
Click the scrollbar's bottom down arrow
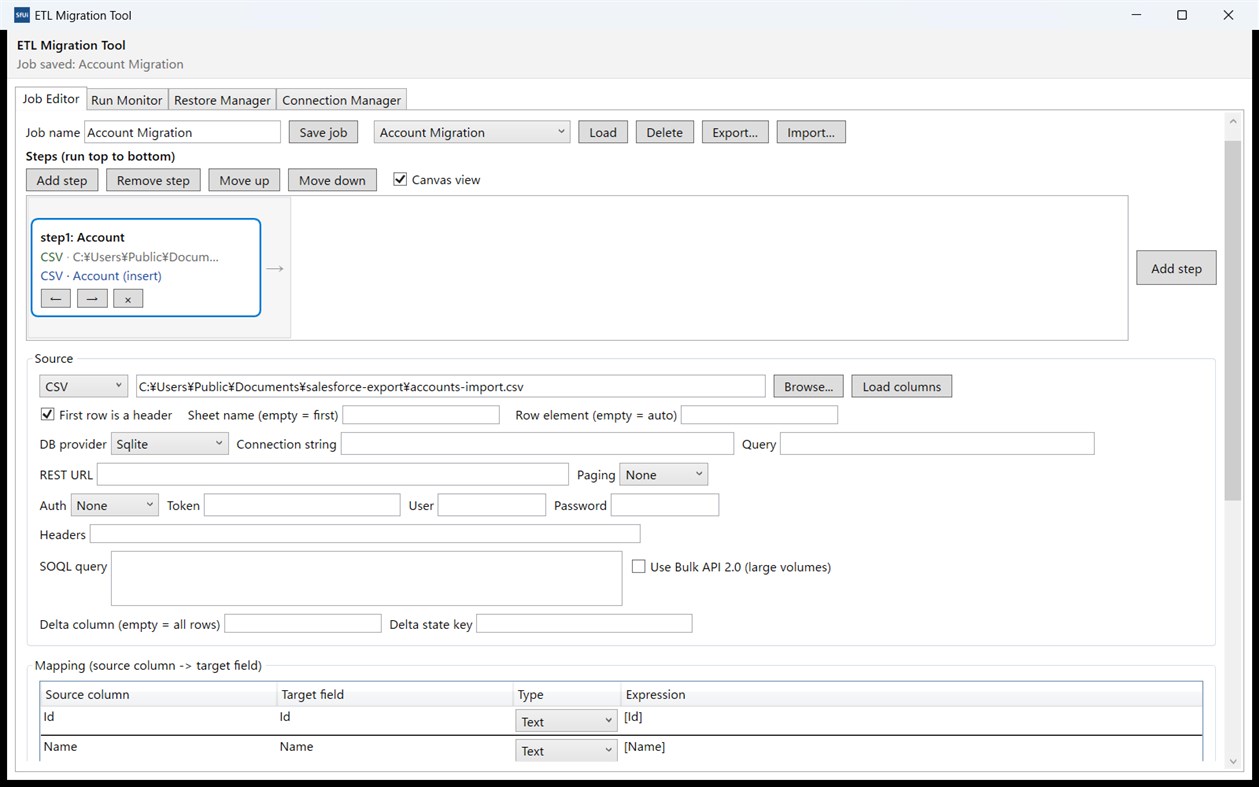tap(1232, 760)
